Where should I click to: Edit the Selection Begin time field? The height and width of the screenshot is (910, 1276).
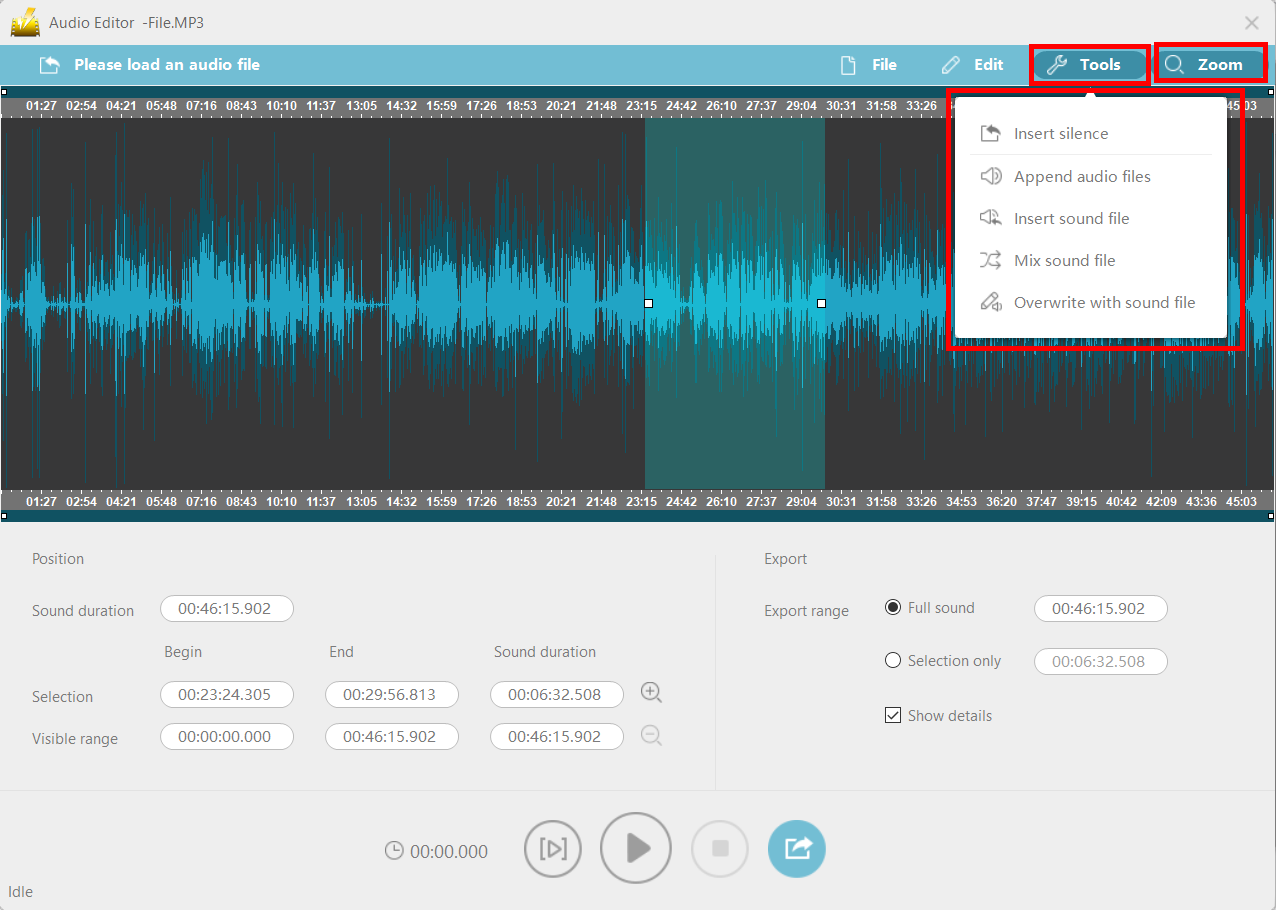(227, 694)
